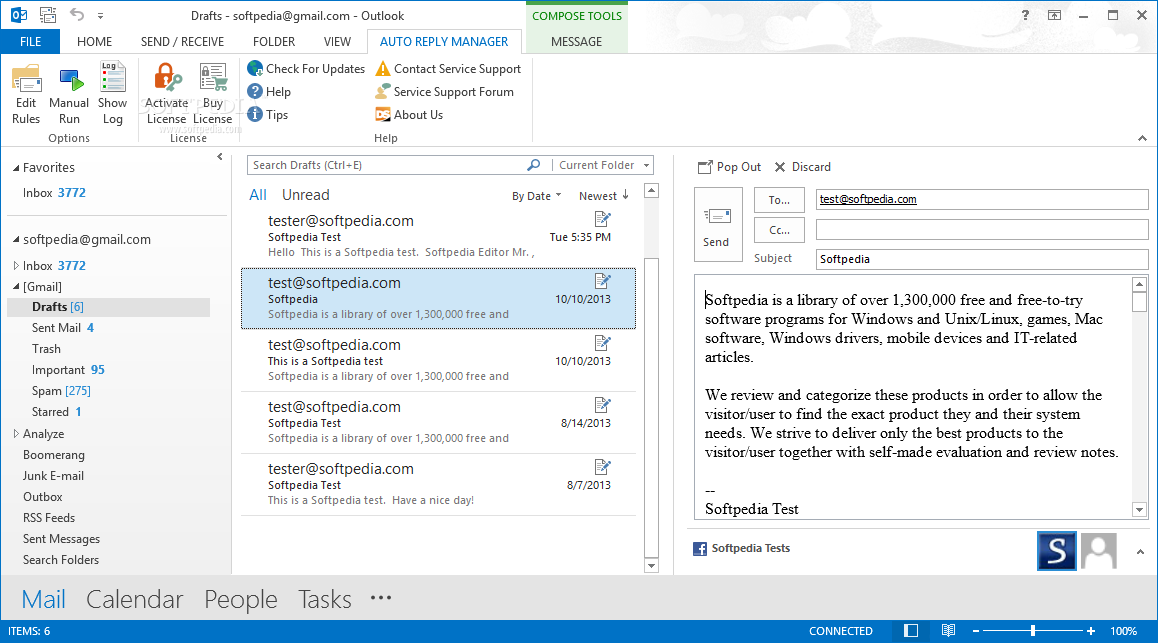The image size is (1158, 643).
Task: Expand the Analyze folder
Action: point(16,433)
